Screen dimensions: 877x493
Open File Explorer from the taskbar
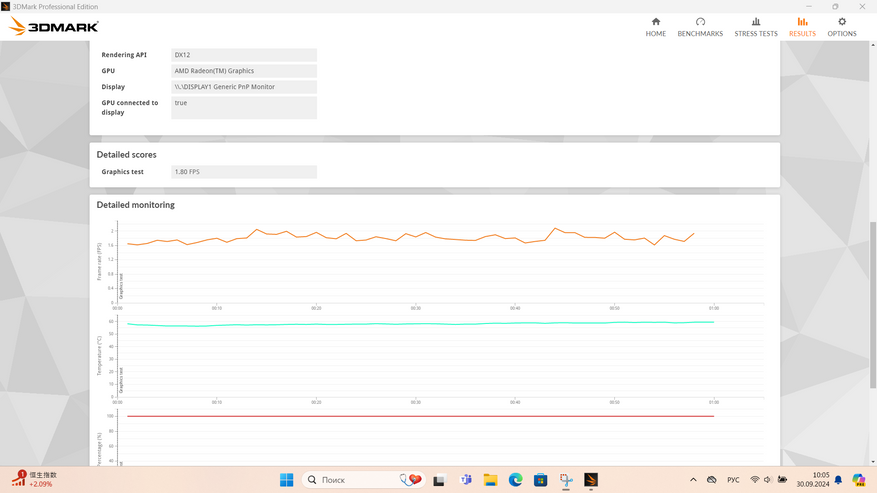click(491, 480)
